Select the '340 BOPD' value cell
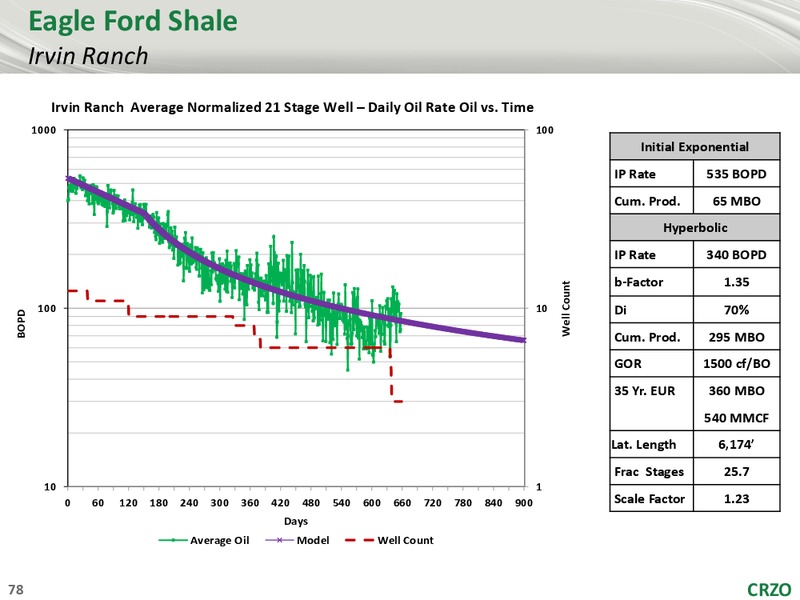The width and height of the screenshot is (800, 600). 736,255
